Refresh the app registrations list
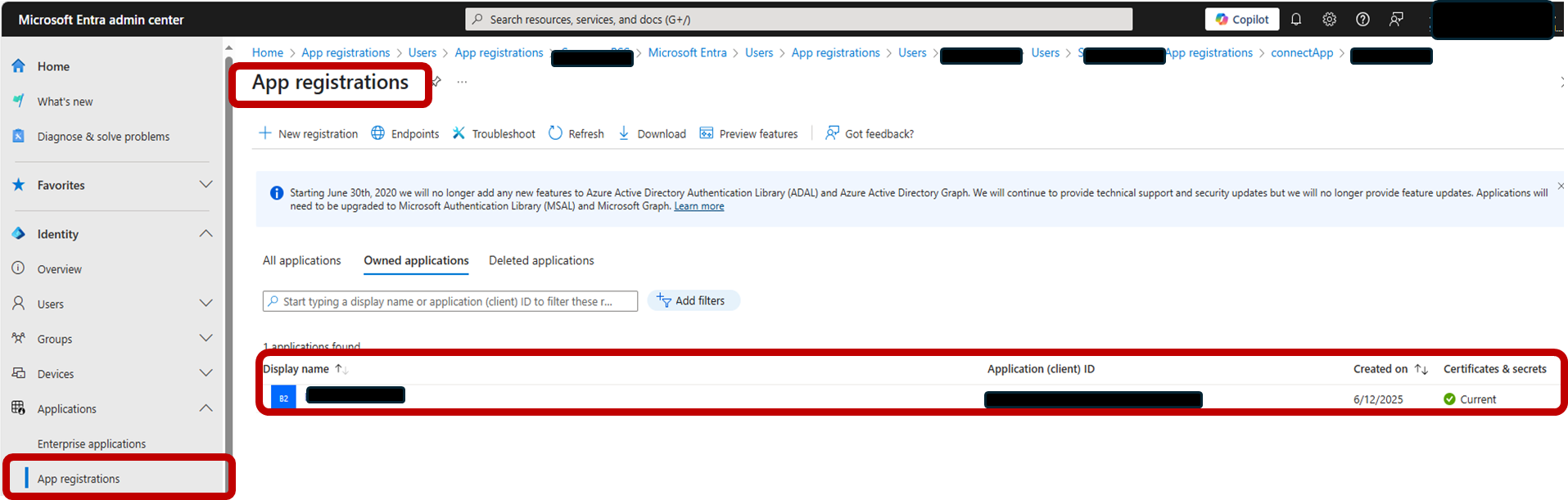The image size is (1568, 500). (576, 133)
